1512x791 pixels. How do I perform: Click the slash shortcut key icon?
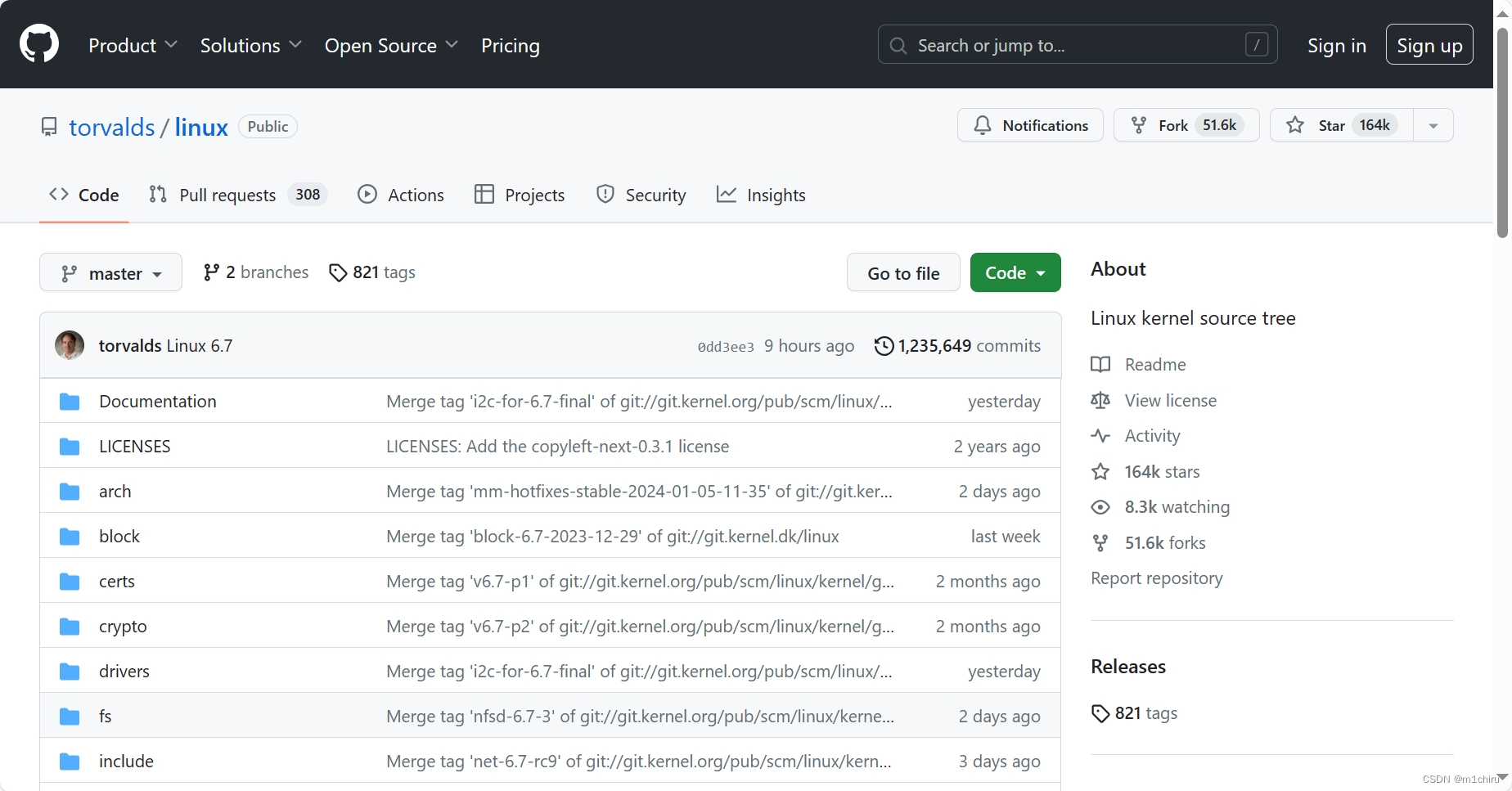pos(1257,44)
